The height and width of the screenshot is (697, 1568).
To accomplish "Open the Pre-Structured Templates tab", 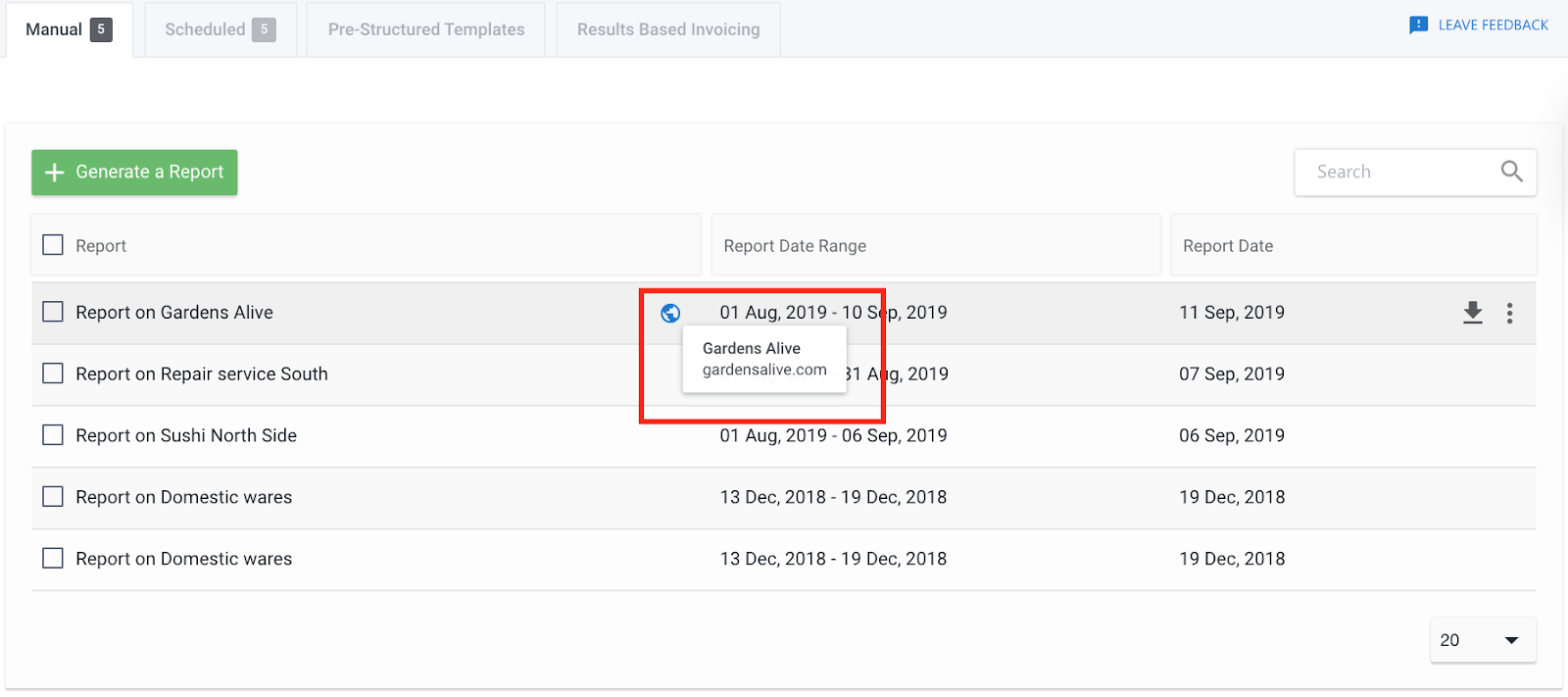I will pos(426,29).
